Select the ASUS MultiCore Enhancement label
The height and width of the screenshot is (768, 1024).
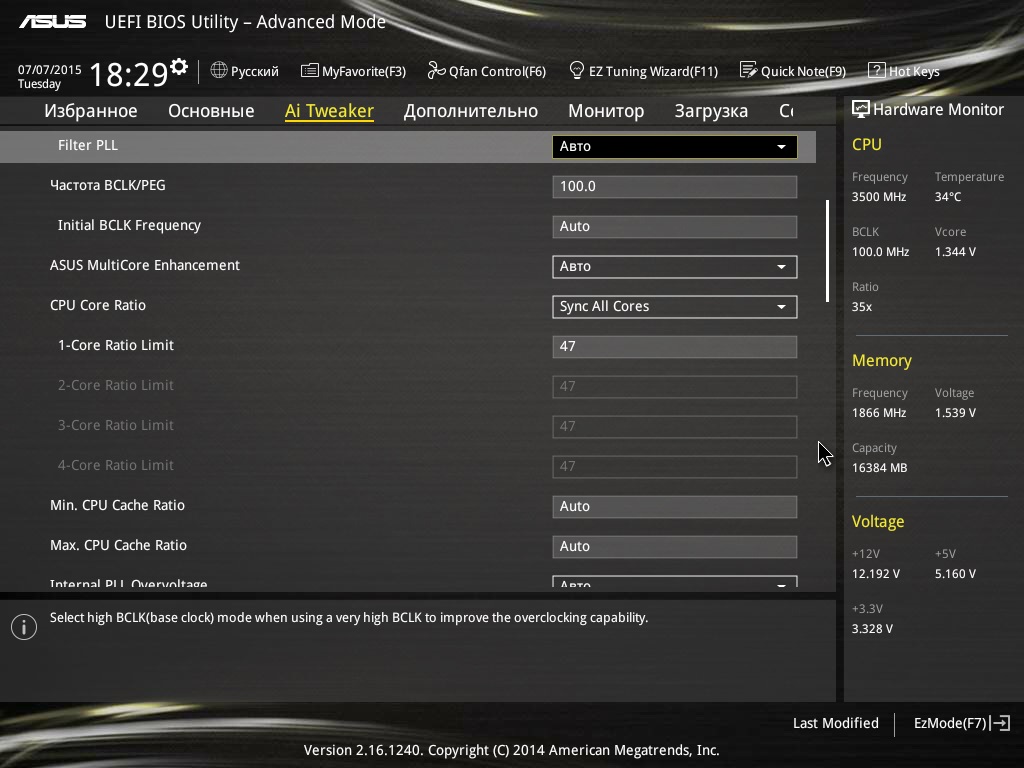145,265
